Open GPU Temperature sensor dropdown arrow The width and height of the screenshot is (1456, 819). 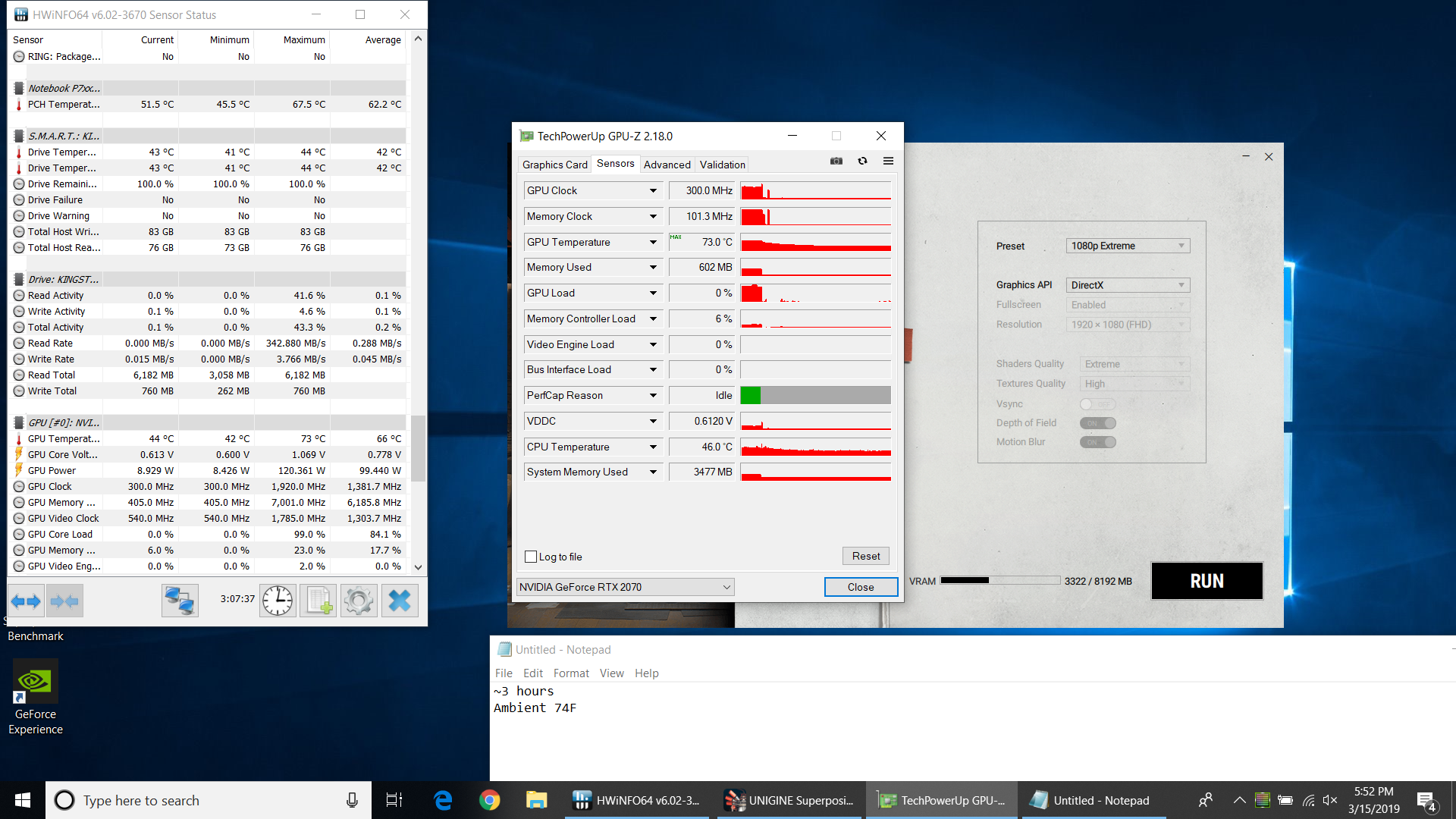pos(653,242)
